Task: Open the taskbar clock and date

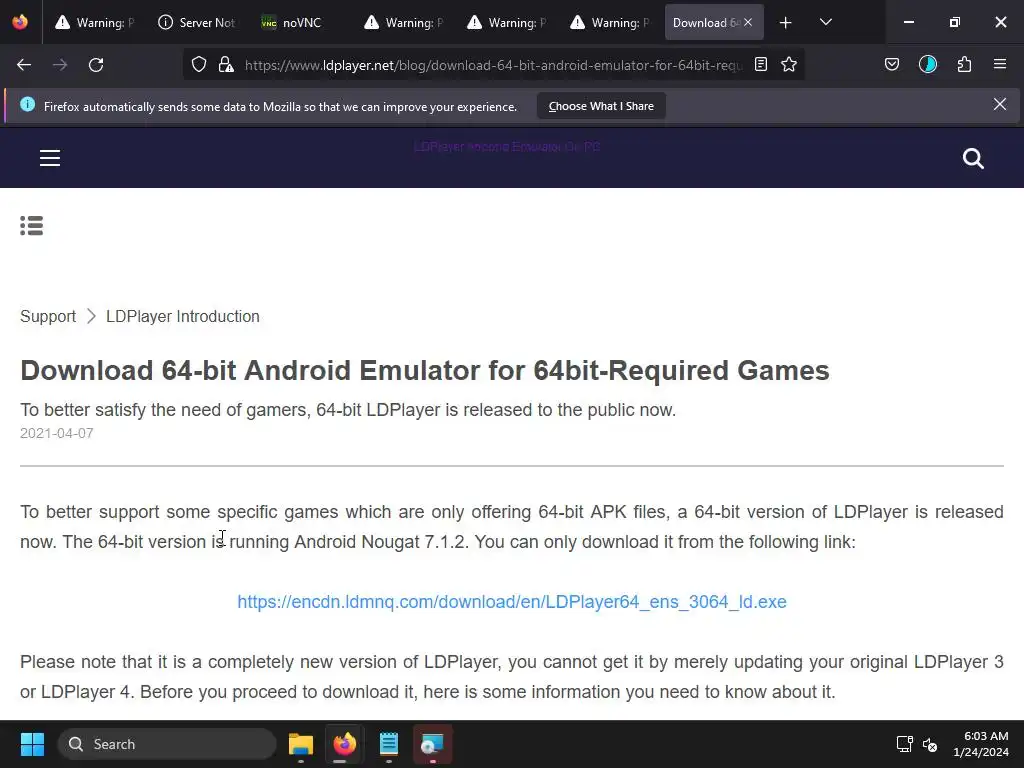Action: click(x=981, y=744)
